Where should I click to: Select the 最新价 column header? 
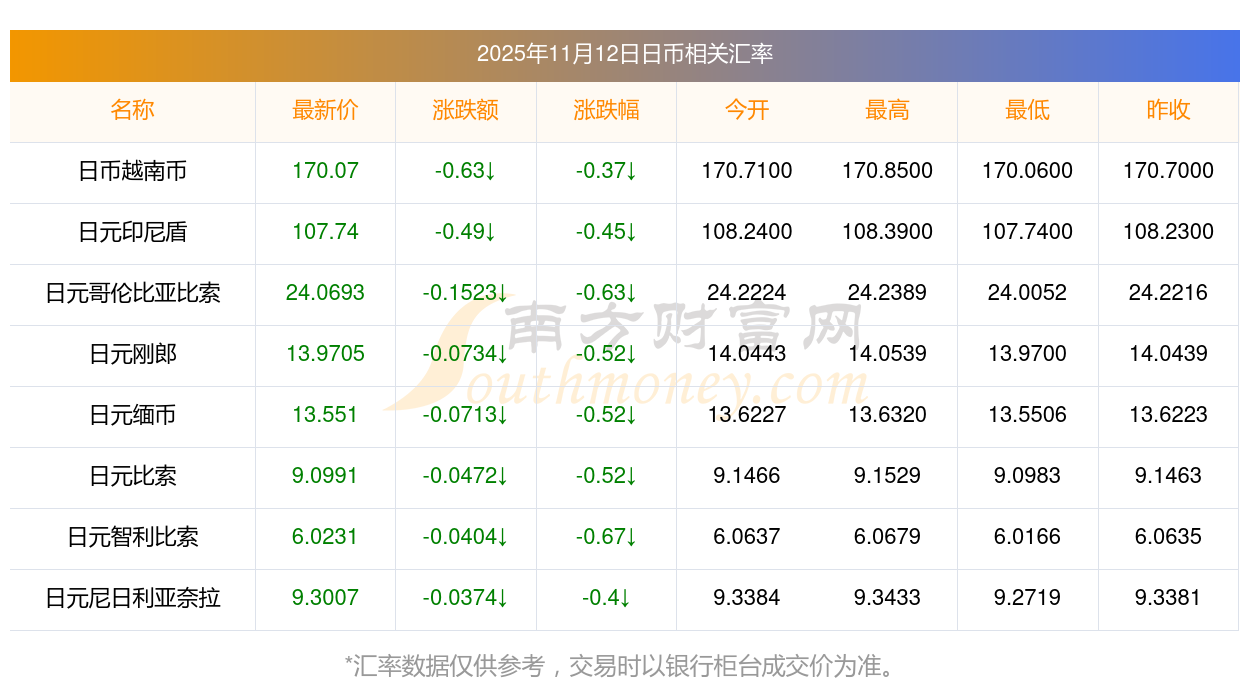coord(325,110)
